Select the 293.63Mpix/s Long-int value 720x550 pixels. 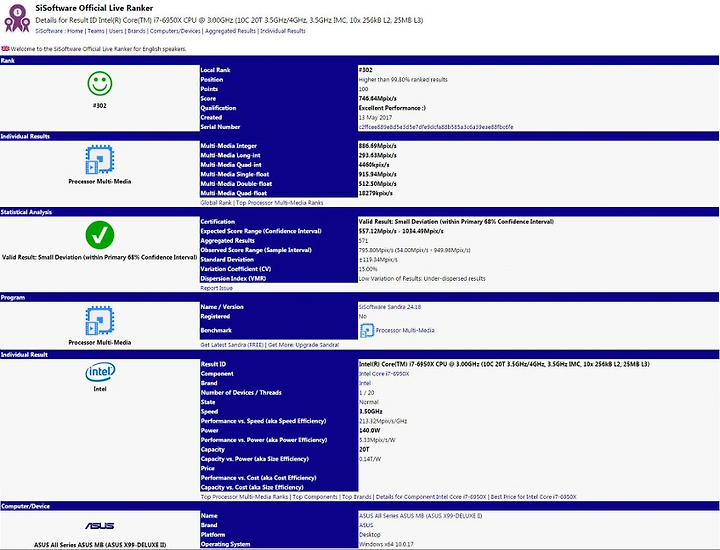click(377, 155)
